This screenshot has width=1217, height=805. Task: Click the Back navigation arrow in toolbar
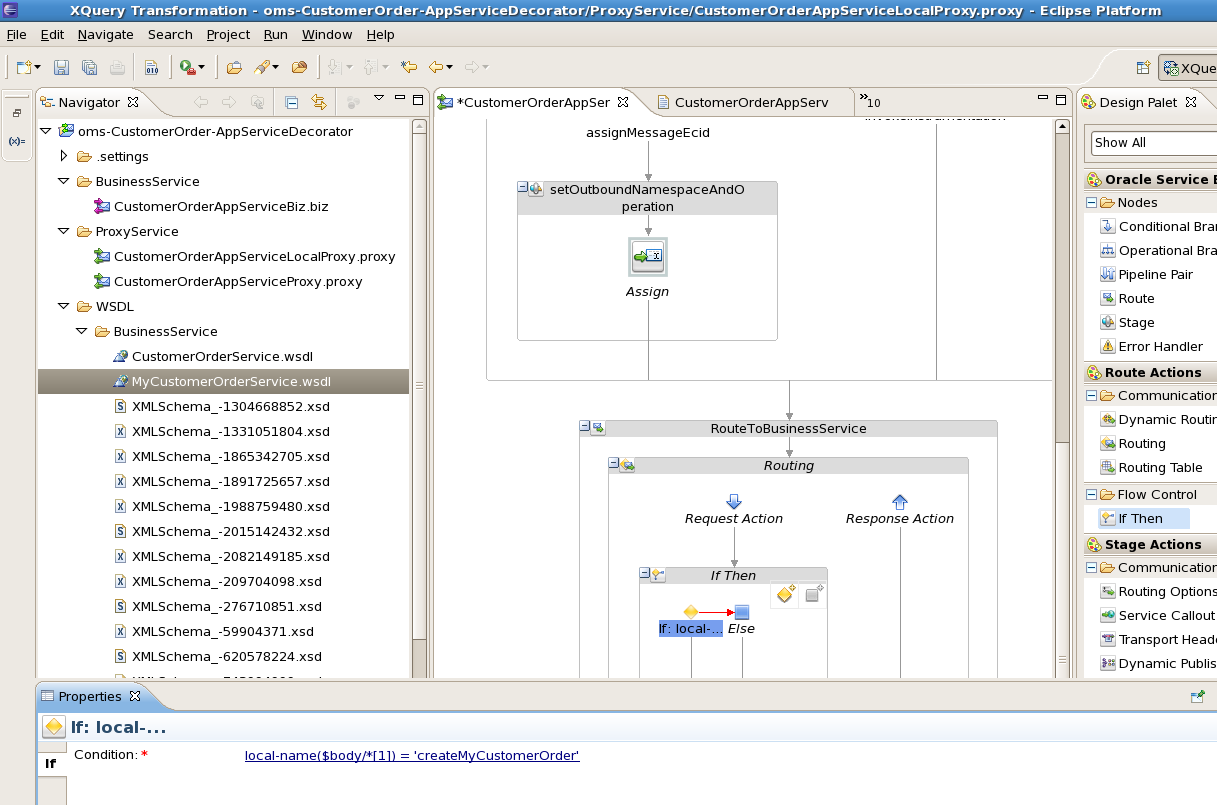click(436, 67)
